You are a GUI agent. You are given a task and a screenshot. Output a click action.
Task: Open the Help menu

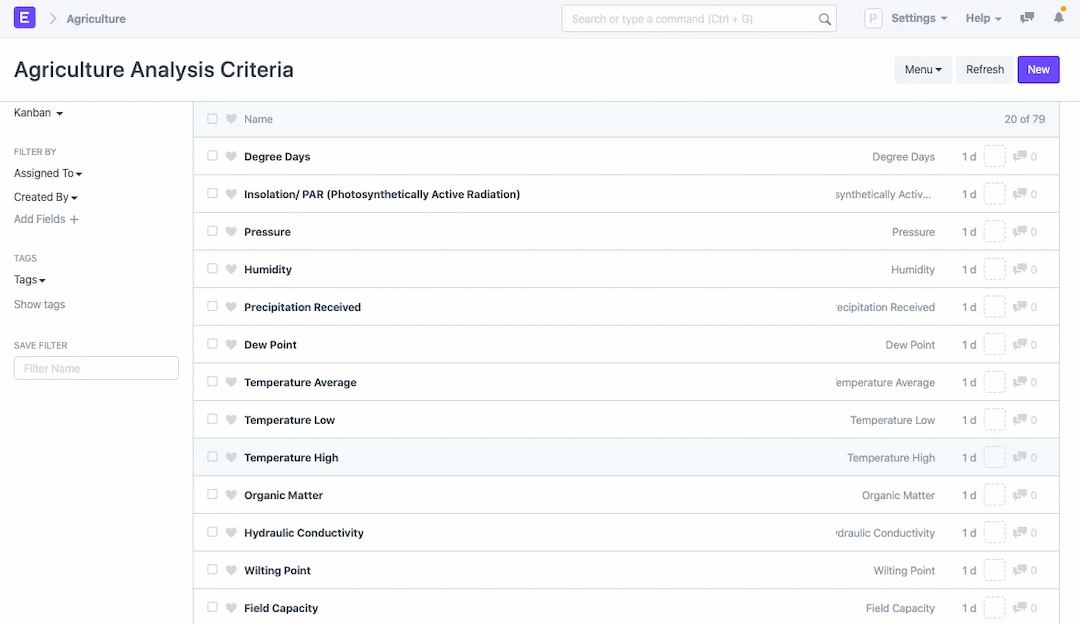pyautogui.click(x=983, y=18)
